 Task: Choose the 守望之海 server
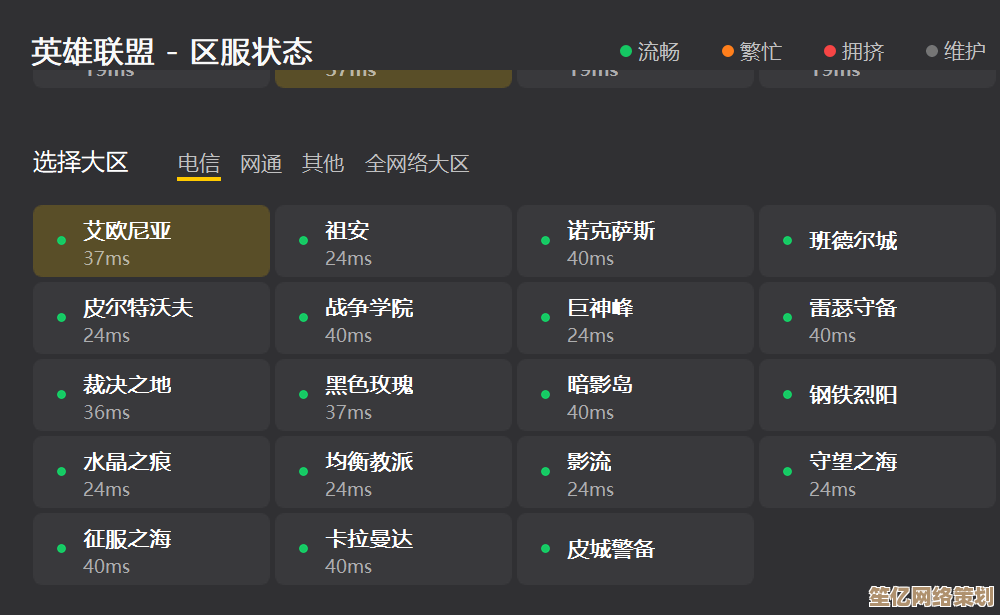click(x=877, y=472)
